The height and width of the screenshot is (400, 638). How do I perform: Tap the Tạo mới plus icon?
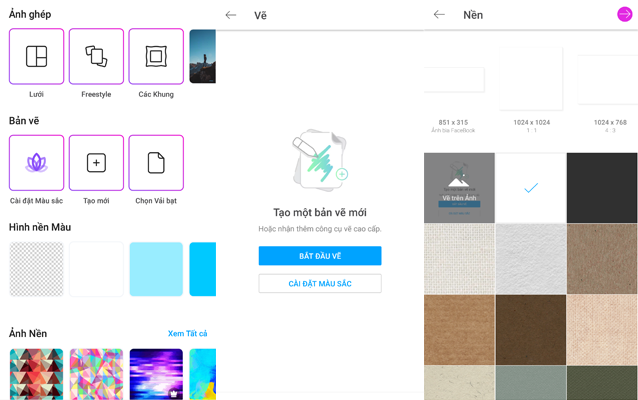96,163
